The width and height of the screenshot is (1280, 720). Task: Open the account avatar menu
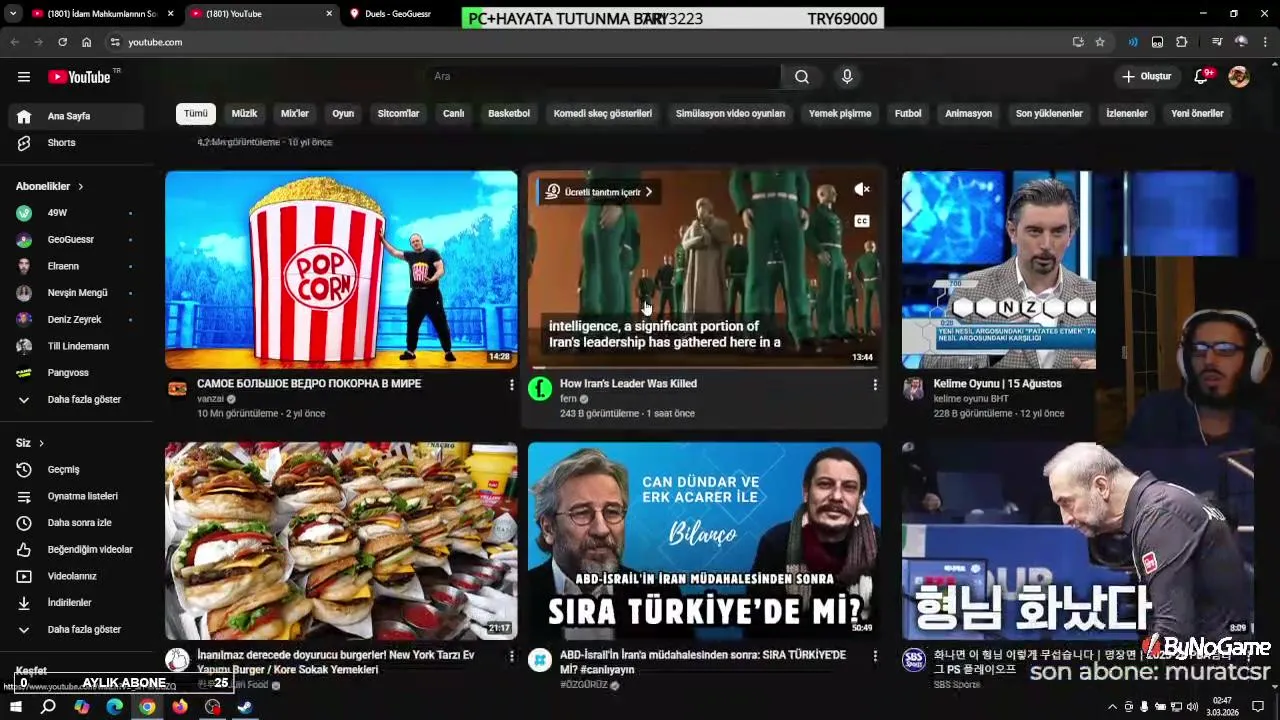(1239, 77)
